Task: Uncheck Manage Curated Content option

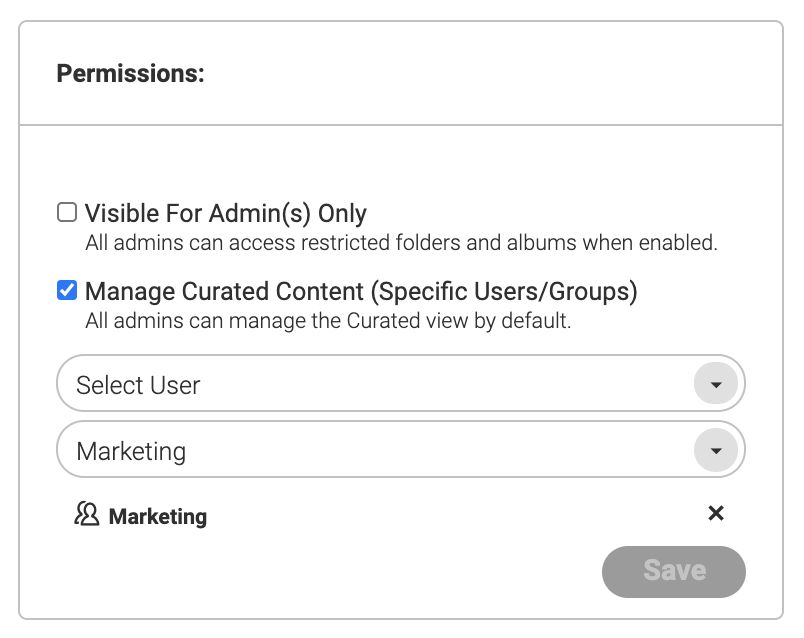Action: [x=67, y=290]
